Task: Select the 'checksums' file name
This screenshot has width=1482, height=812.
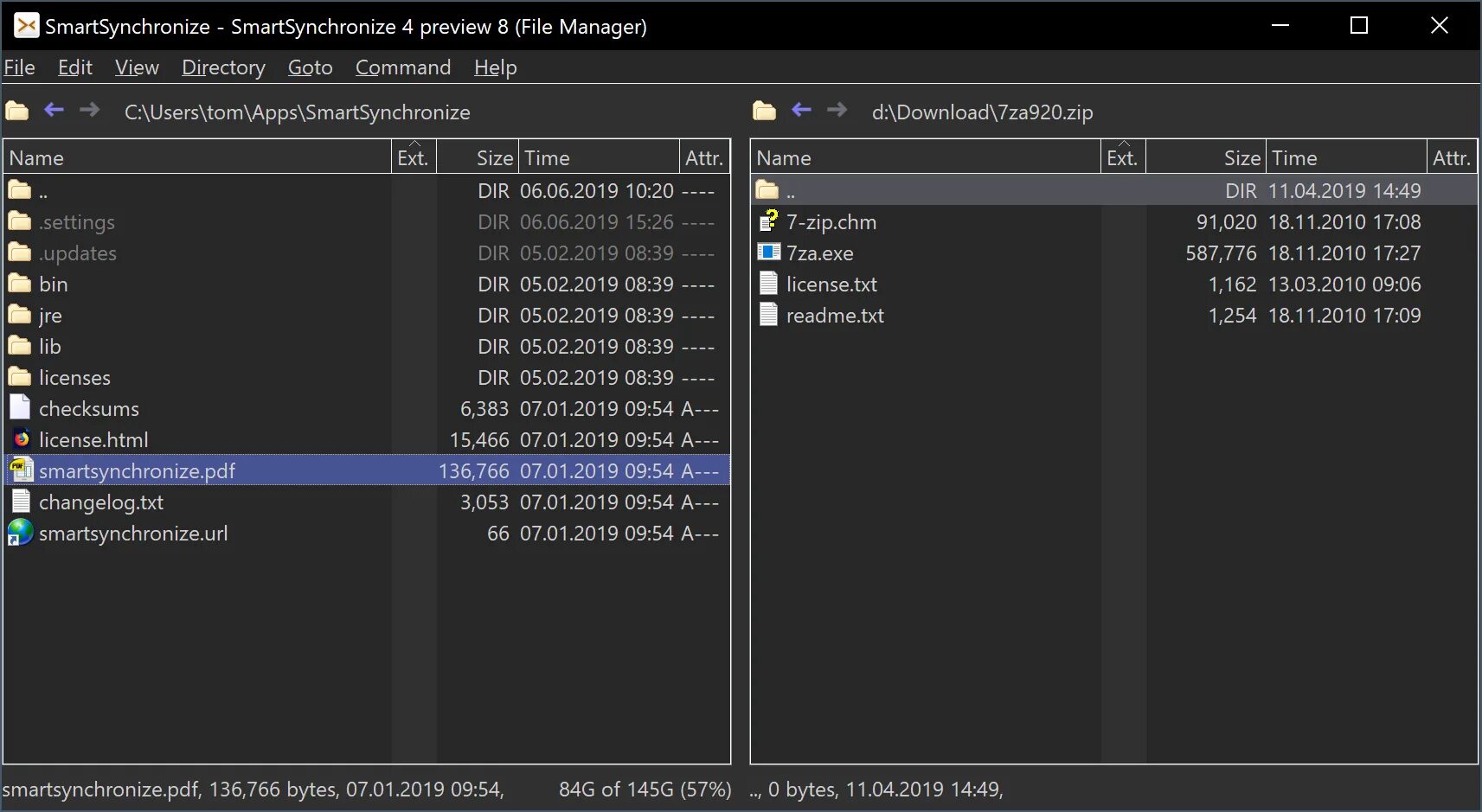Action: pyautogui.click(x=89, y=408)
